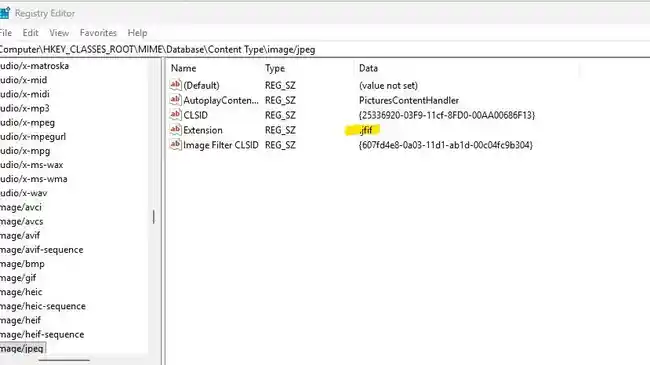Click the tree pane vertical scrollbar thumb
Screen dimensions: 650x365
(154, 217)
